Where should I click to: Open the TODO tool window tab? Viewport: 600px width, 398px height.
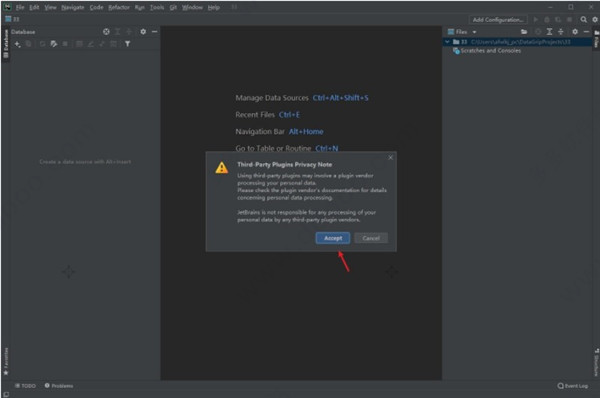[25, 386]
